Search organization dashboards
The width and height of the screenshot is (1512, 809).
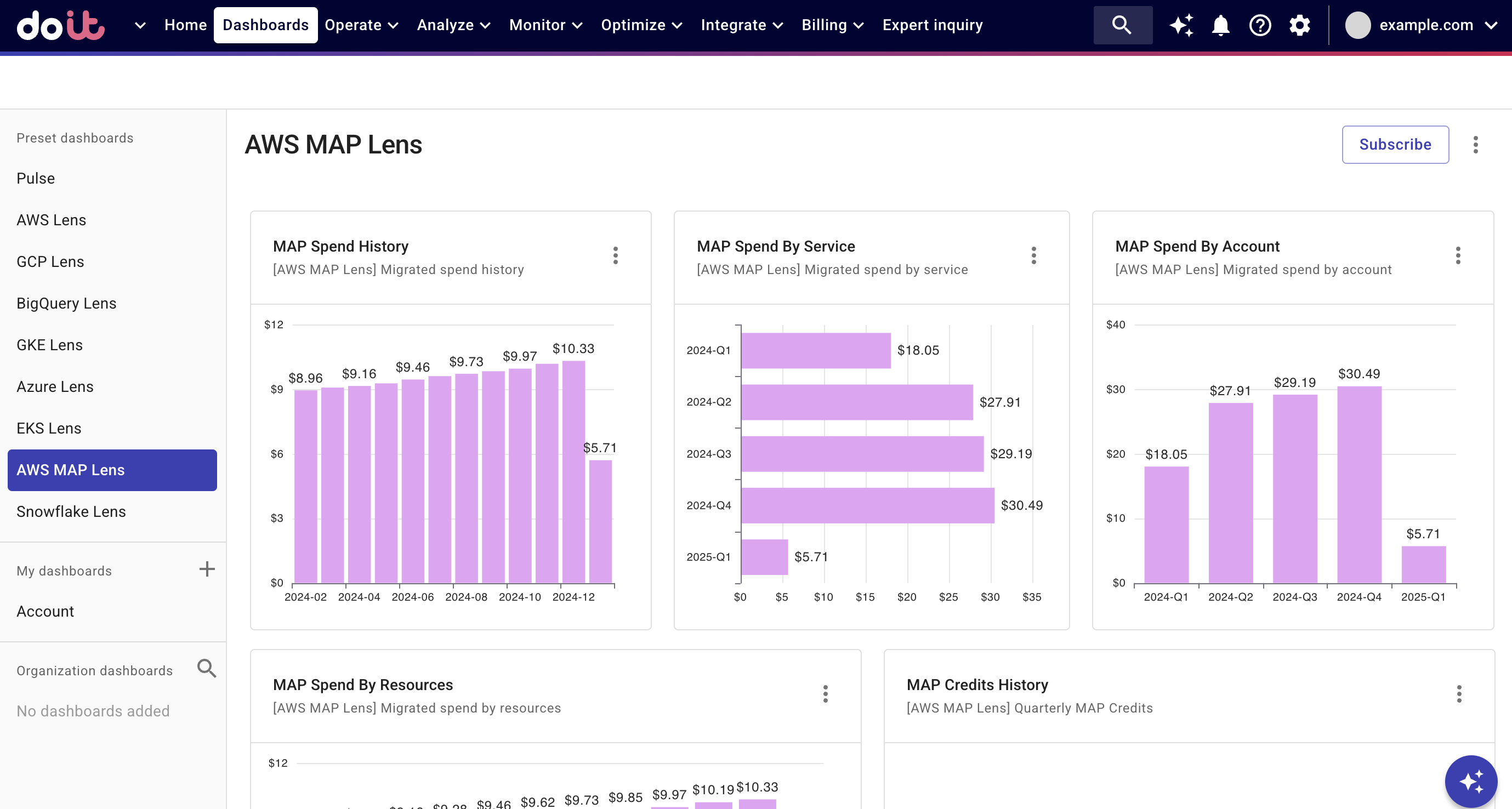[207, 668]
